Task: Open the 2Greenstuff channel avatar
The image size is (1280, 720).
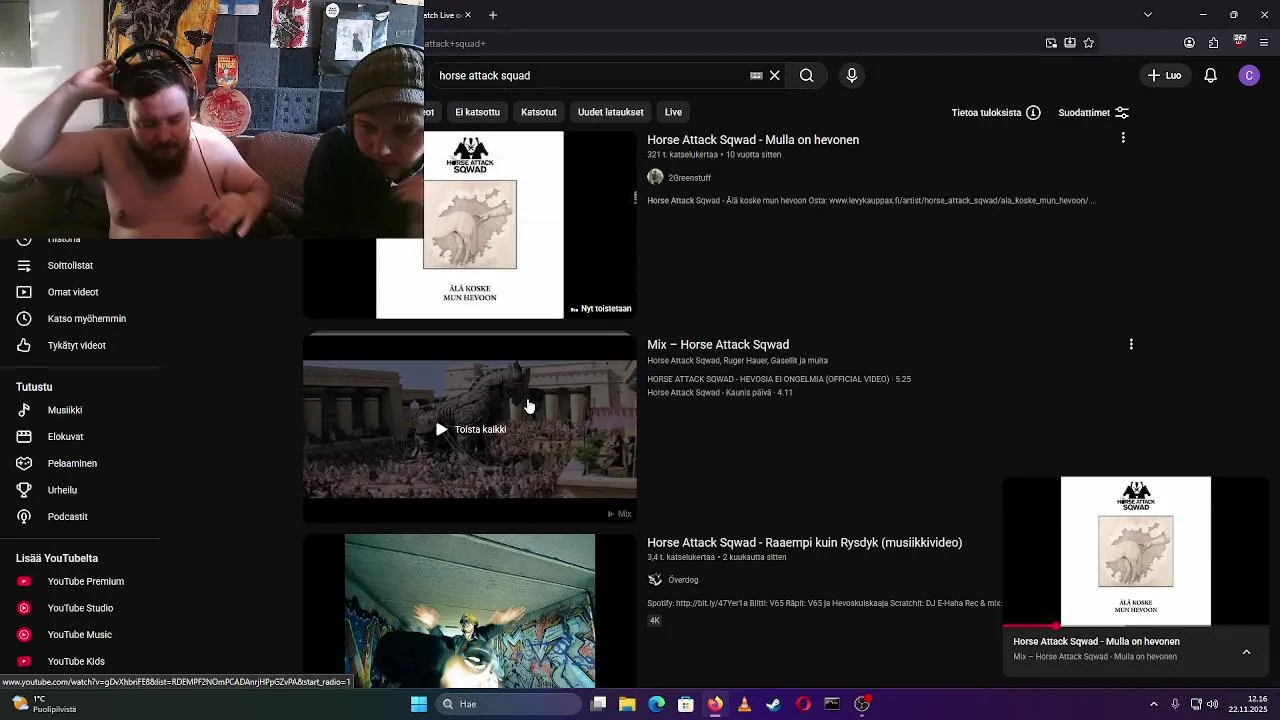Action: (x=655, y=177)
